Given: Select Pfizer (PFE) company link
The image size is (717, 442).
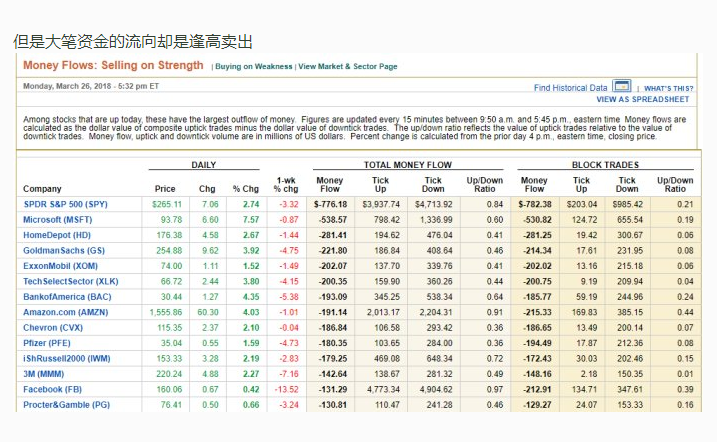Looking at the screenshot, I should [48, 343].
